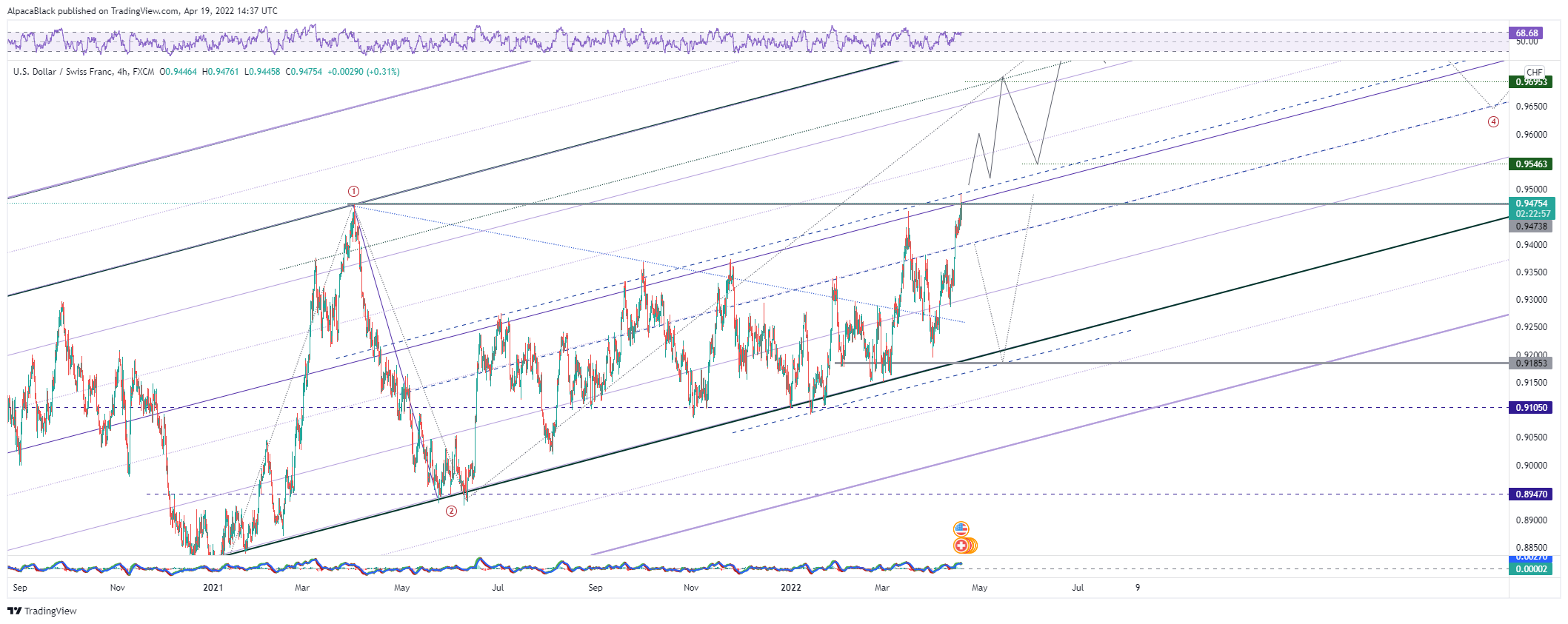Viewport: 1568px width, 624px height.
Task: Click the 0.96953 green price label
Action: [1531, 82]
